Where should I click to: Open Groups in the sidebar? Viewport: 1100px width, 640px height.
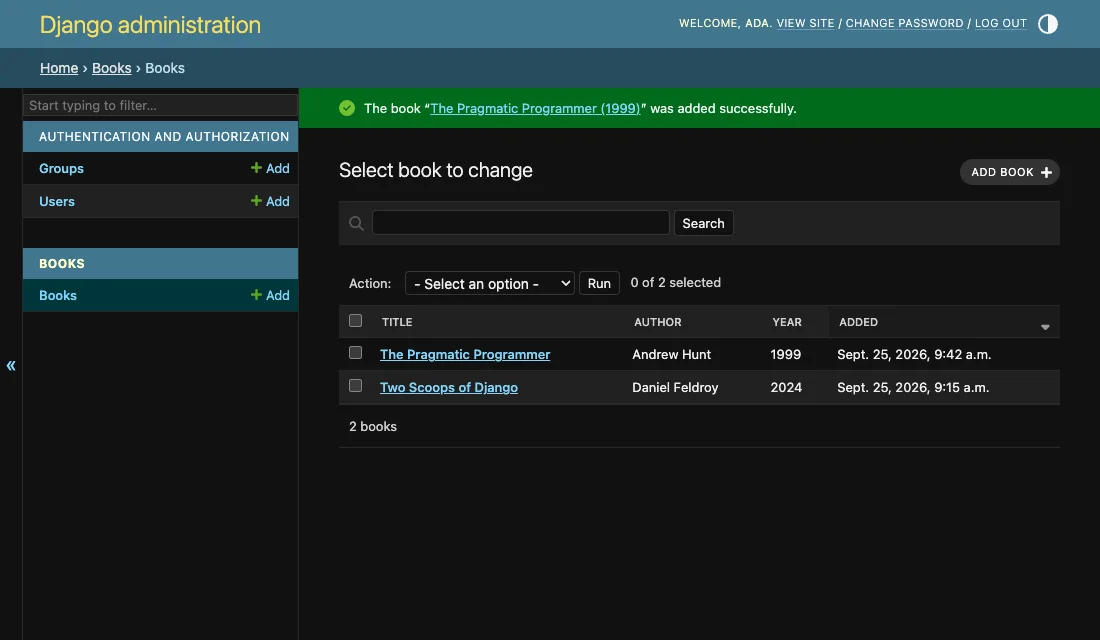61,168
